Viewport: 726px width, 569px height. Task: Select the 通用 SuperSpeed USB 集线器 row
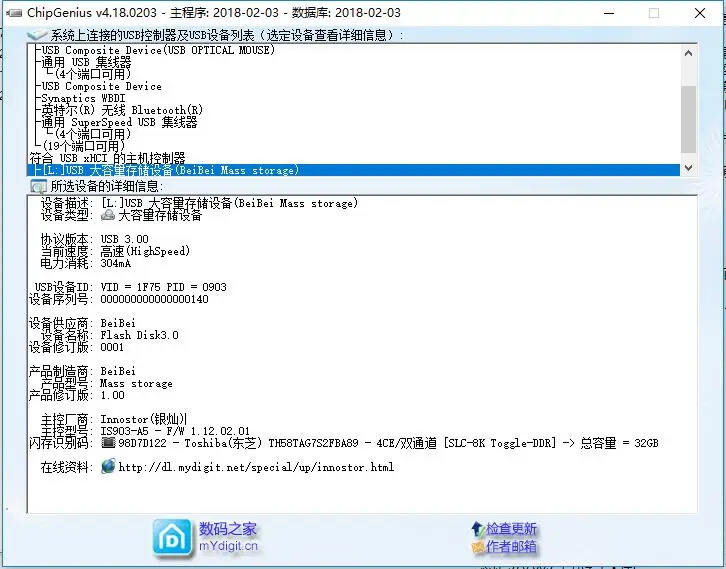(119, 122)
